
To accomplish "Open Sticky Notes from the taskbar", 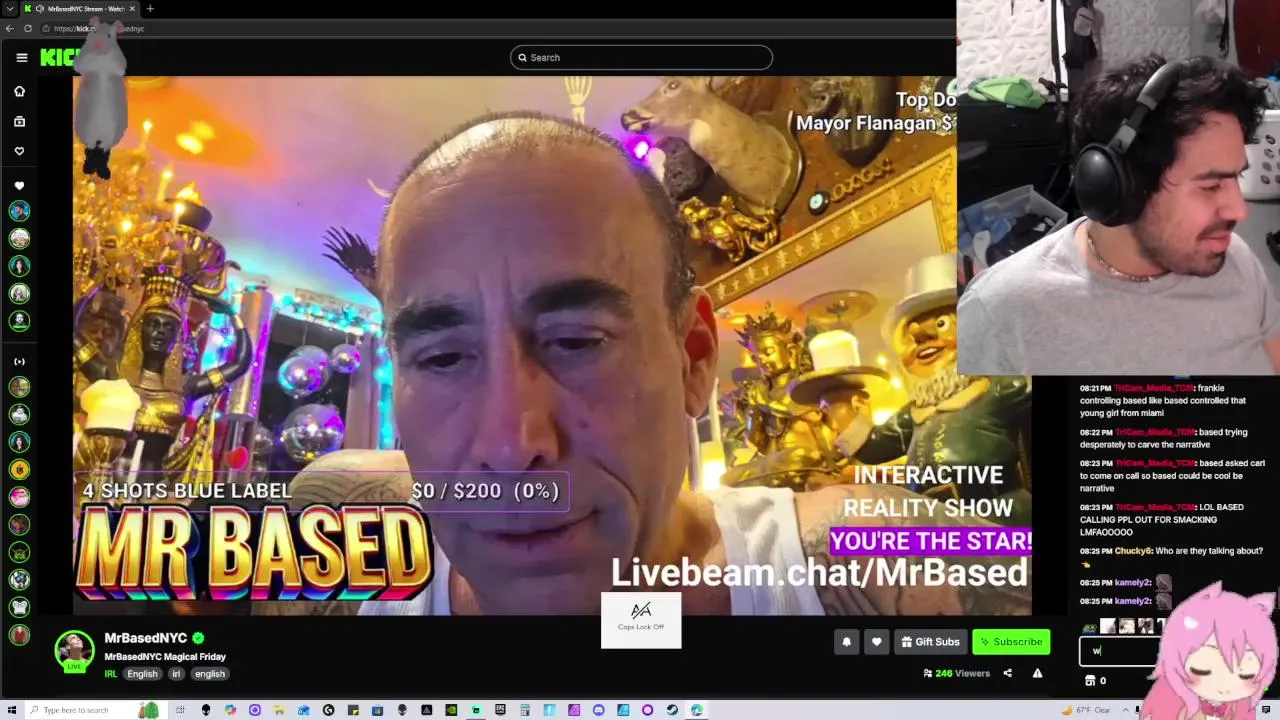I will point(353,710).
